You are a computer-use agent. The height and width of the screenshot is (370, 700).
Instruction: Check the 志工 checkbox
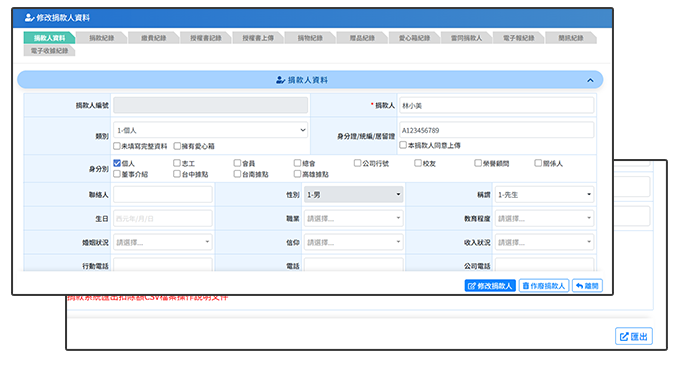point(177,163)
